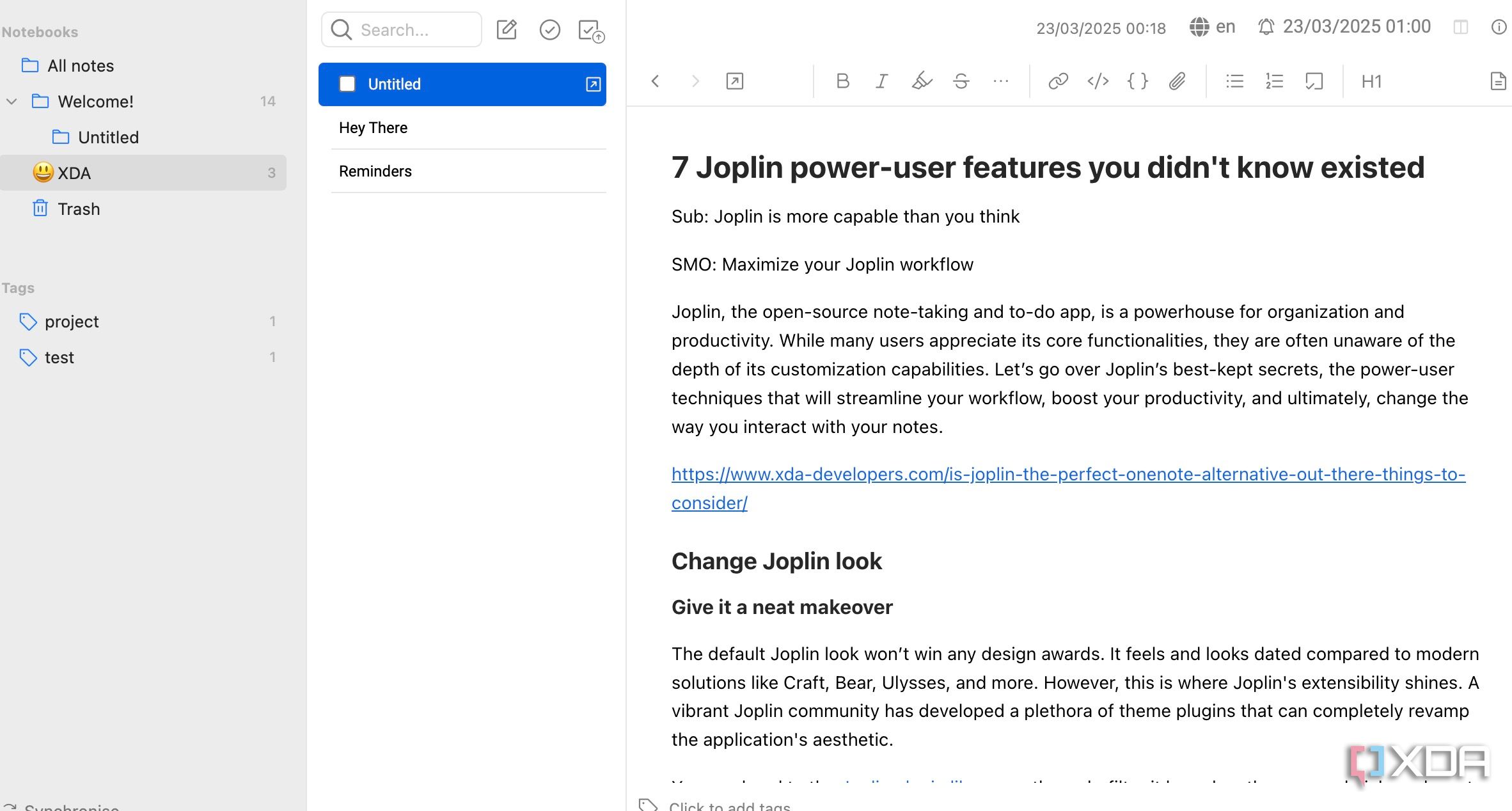Create a new note
Screen dimensions: 1512x811
click(507, 29)
